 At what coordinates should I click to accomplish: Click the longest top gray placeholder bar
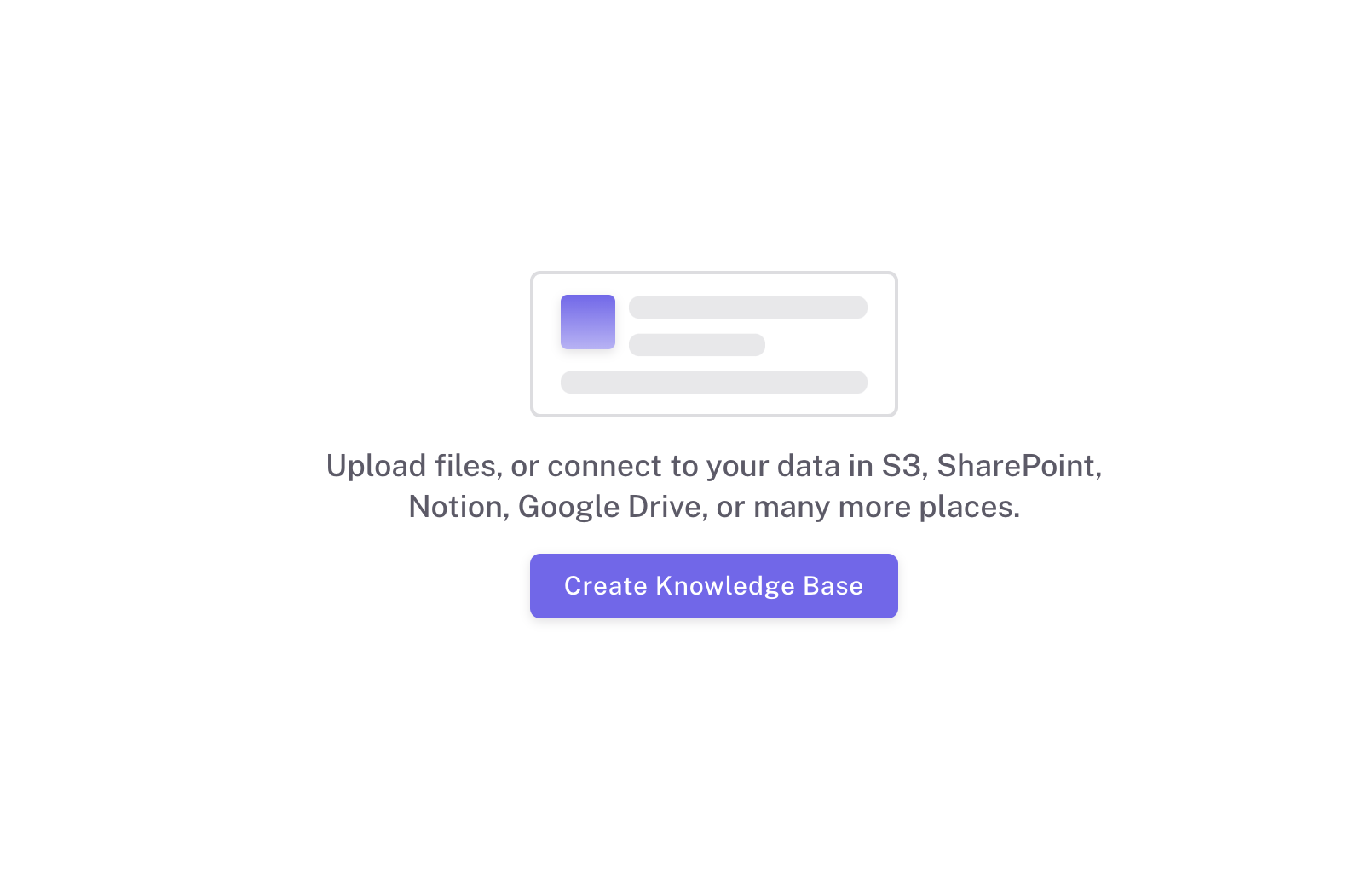(x=747, y=308)
